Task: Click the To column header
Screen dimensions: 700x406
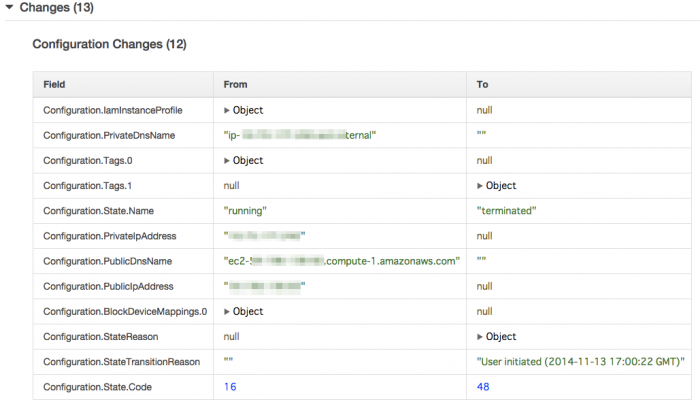Action: [579, 84]
